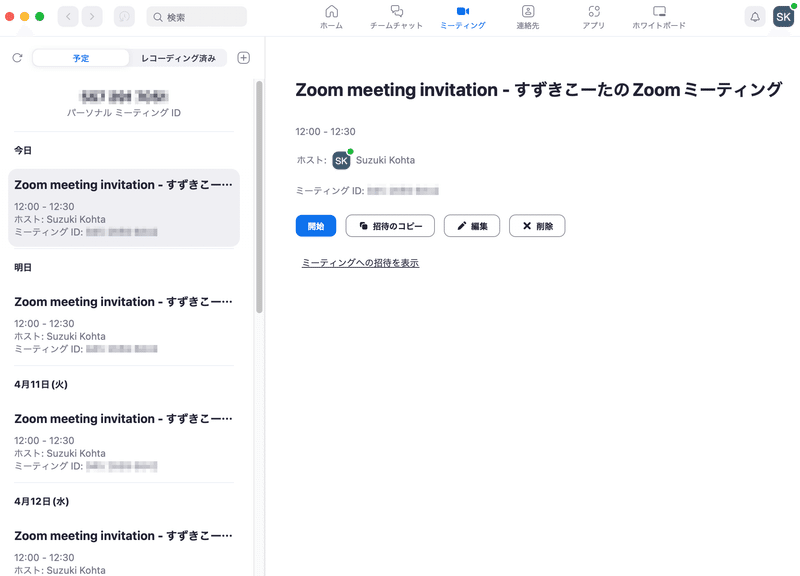
Task: Switch to the 予定 (Upcoming) tab
Action: 81,58
